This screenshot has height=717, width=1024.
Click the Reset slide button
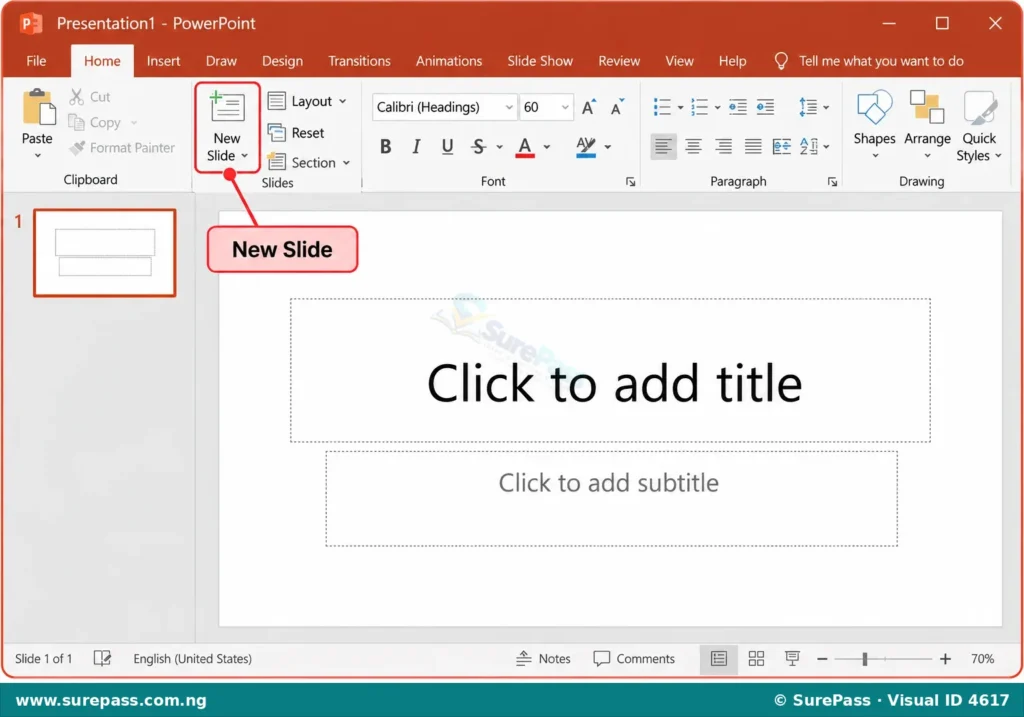[x=296, y=133]
